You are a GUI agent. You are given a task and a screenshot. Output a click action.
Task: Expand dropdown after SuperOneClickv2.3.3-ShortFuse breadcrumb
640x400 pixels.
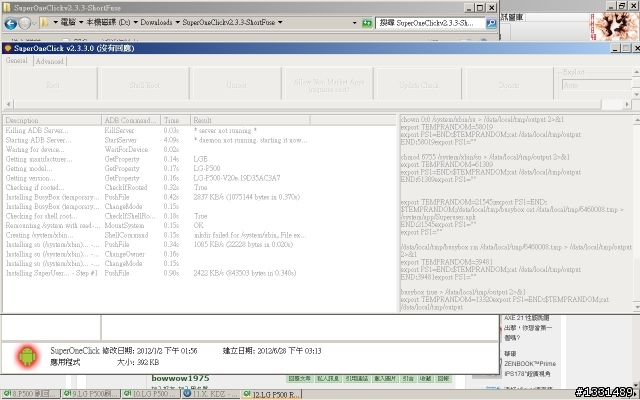pos(280,22)
